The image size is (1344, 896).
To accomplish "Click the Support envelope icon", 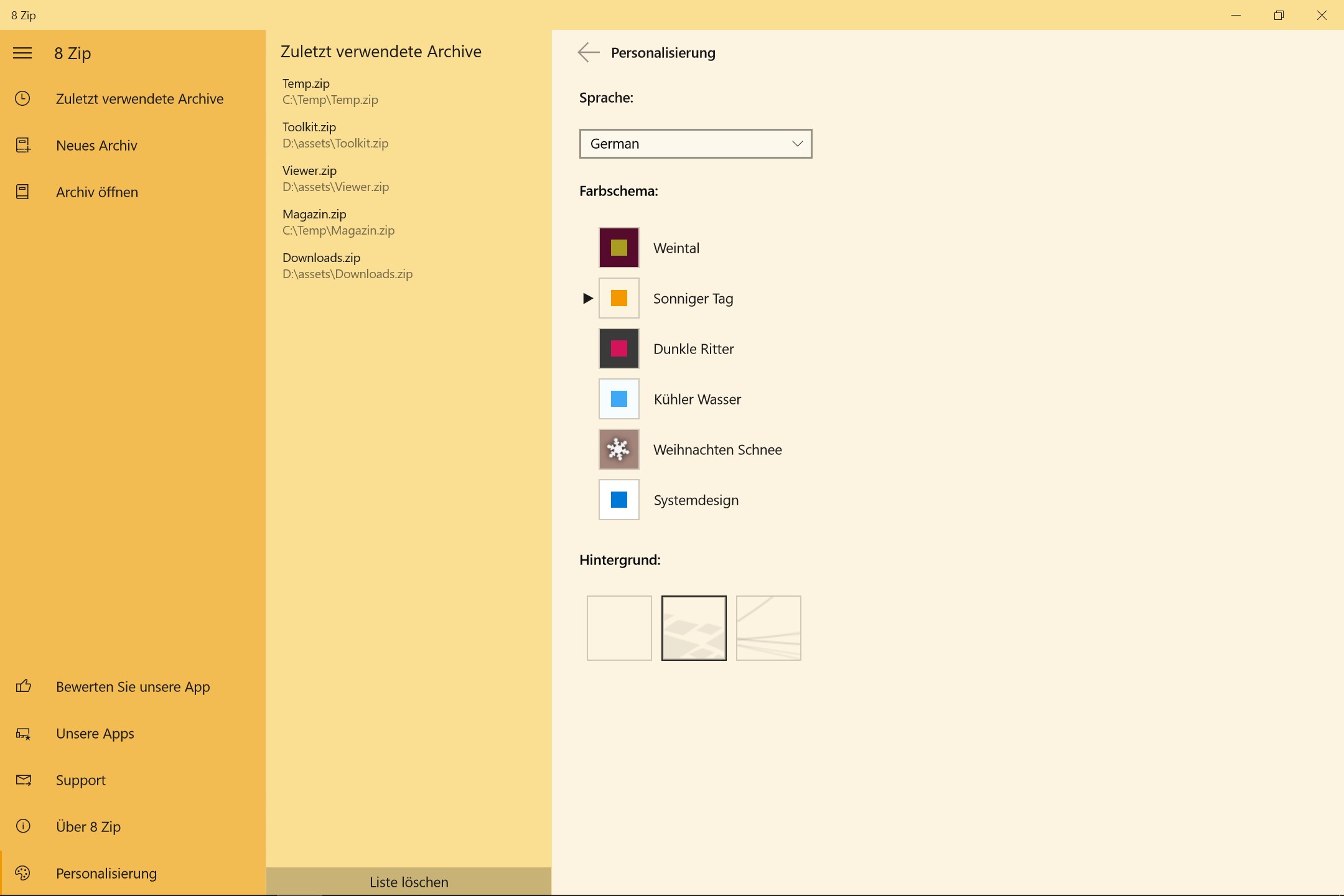I will 22,780.
